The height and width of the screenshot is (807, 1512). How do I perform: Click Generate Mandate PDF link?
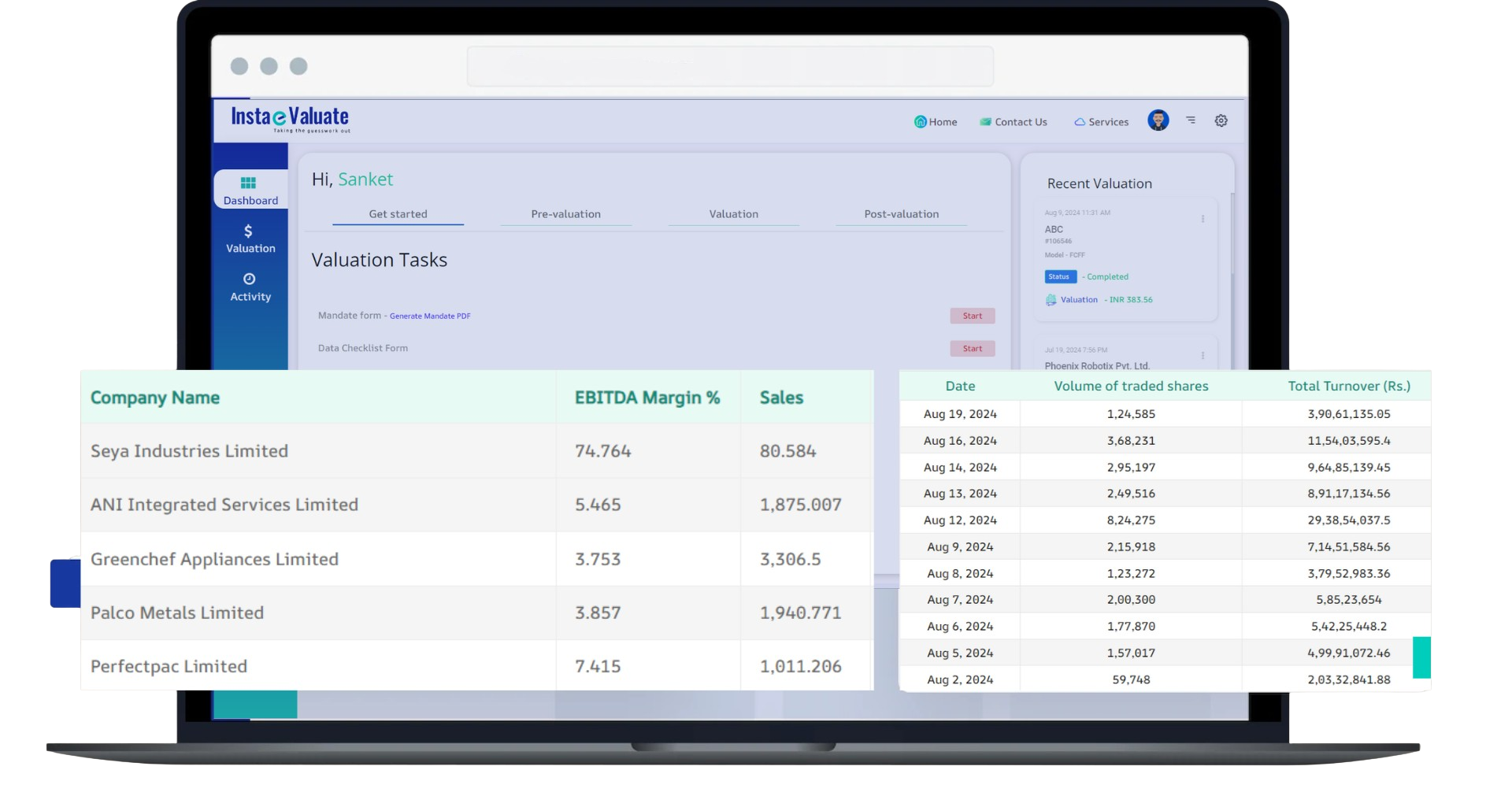430,317
